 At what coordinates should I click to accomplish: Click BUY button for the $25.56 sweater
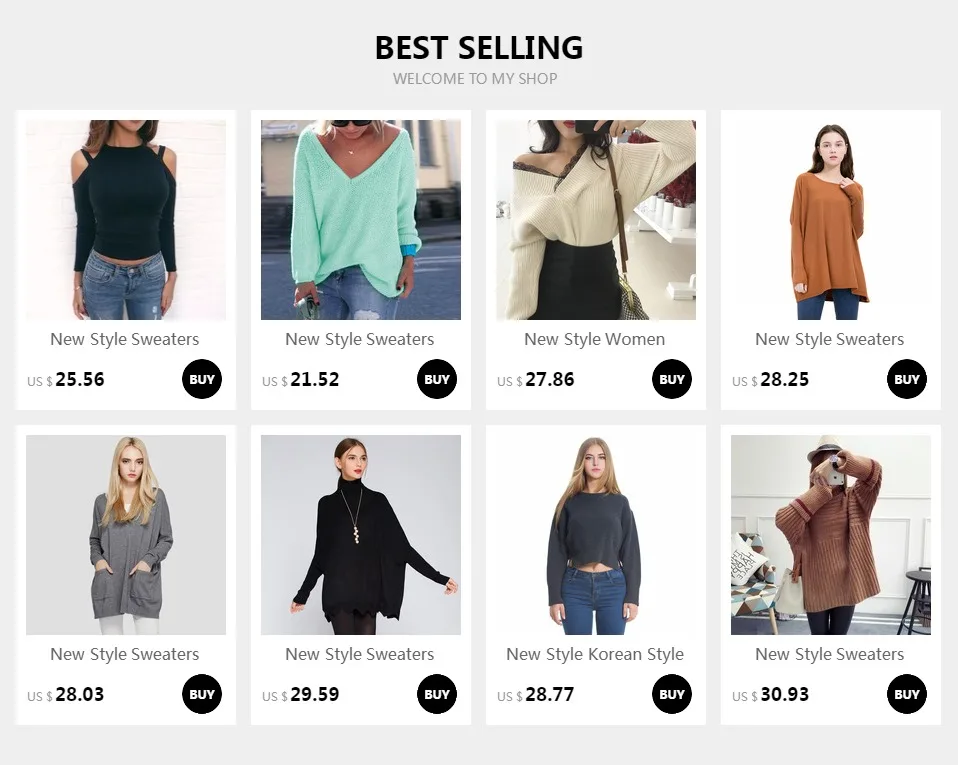[202, 379]
